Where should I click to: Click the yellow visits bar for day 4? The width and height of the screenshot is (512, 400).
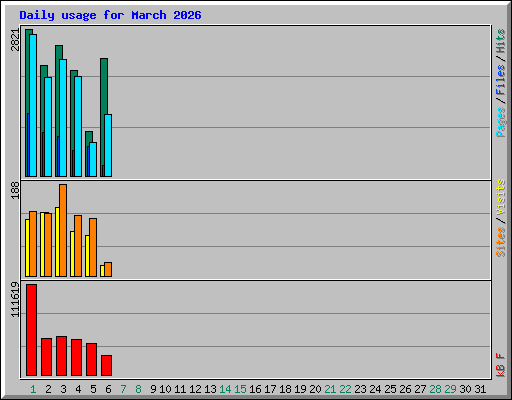72,254
